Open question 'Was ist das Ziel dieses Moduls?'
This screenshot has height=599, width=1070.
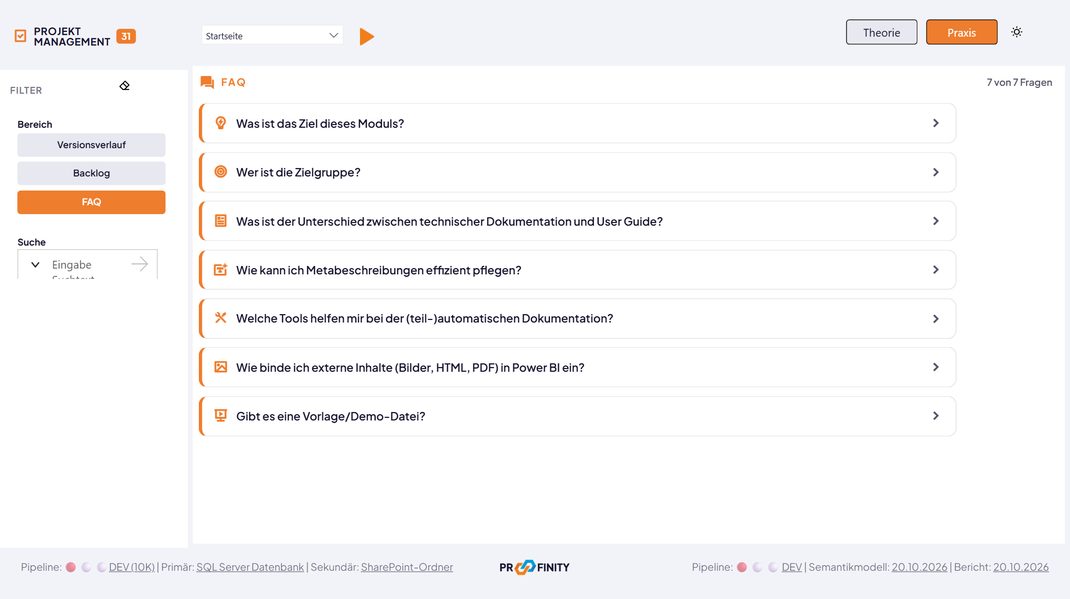[577, 123]
